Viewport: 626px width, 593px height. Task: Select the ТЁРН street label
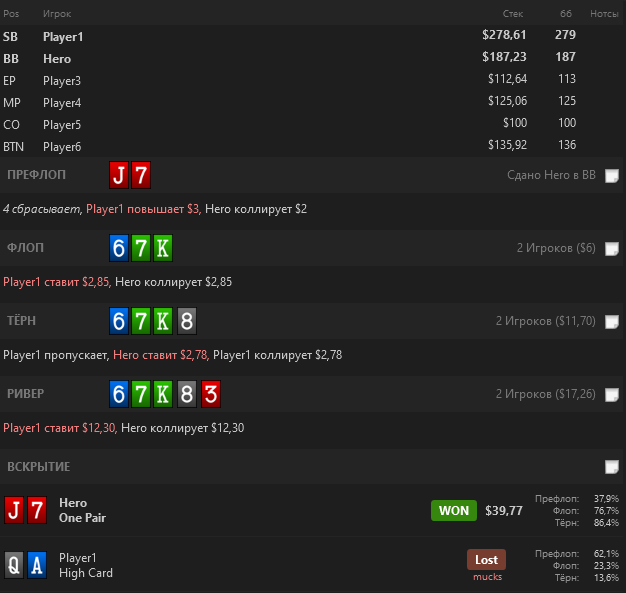click(22, 321)
